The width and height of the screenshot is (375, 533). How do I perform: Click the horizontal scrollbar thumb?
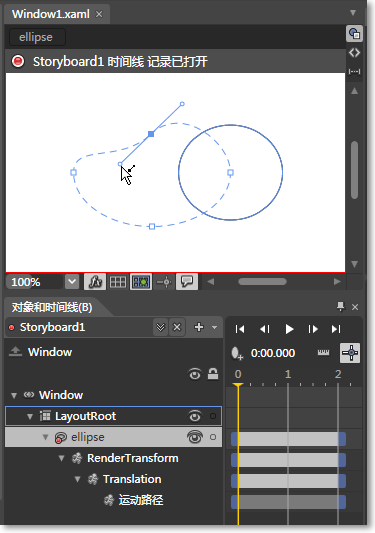[262, 281]
